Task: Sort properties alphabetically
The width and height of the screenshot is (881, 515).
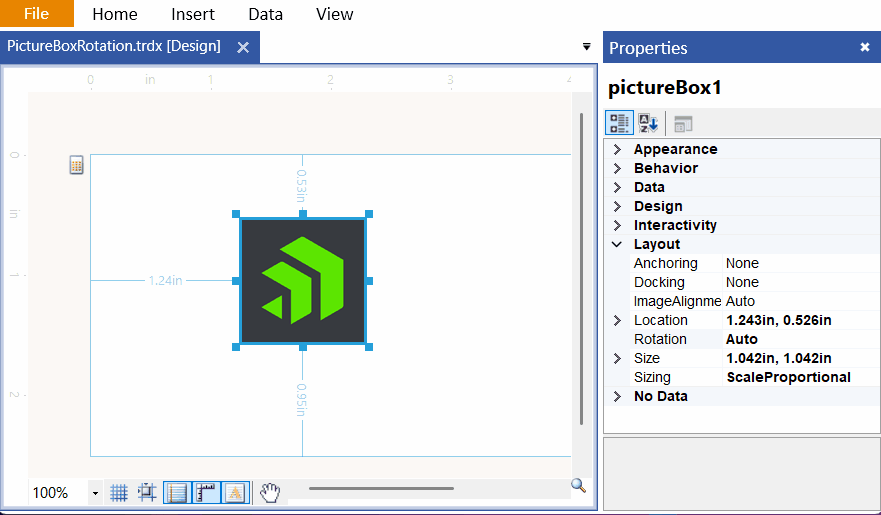Action: [648, 123]
